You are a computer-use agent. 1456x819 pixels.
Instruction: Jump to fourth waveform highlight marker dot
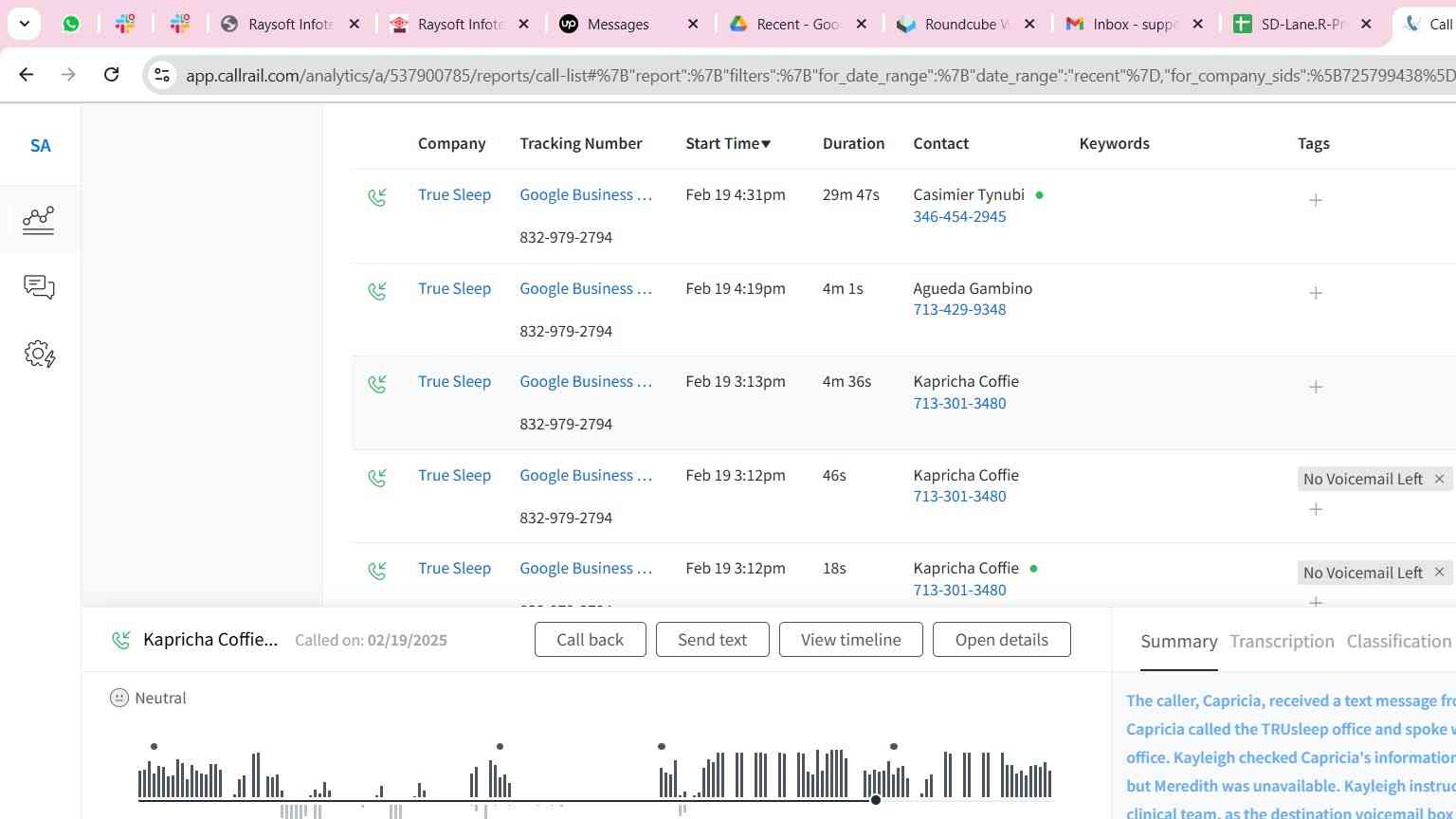(x=893, y=747)
